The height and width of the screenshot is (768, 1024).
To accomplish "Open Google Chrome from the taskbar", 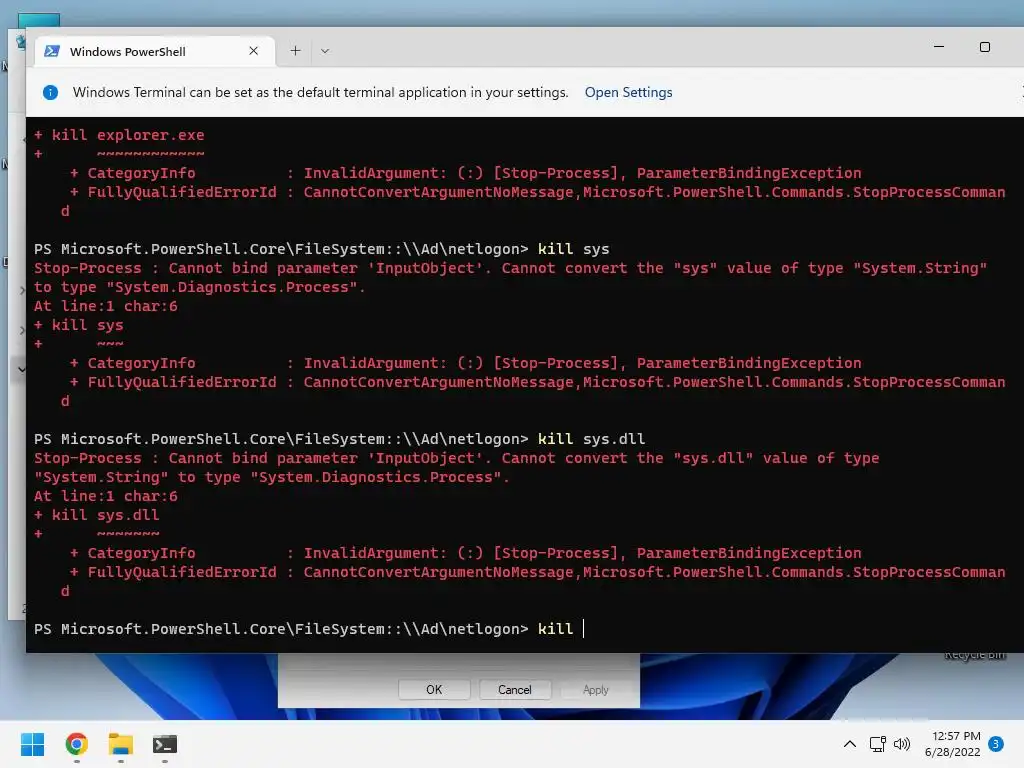I will pos(77,744).
